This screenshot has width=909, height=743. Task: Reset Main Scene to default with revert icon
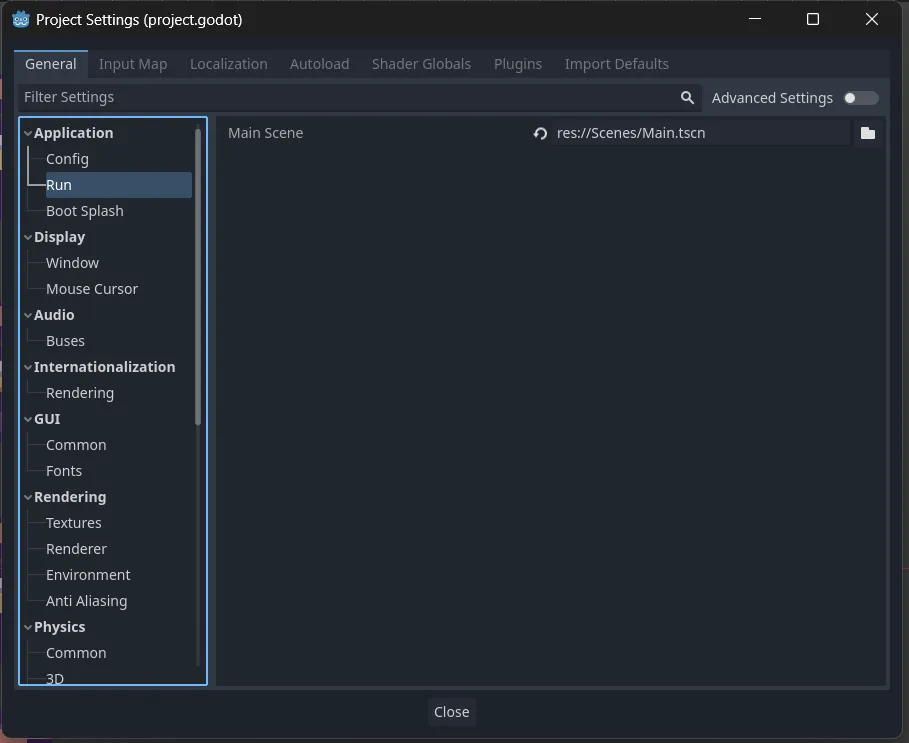[540, 133]
